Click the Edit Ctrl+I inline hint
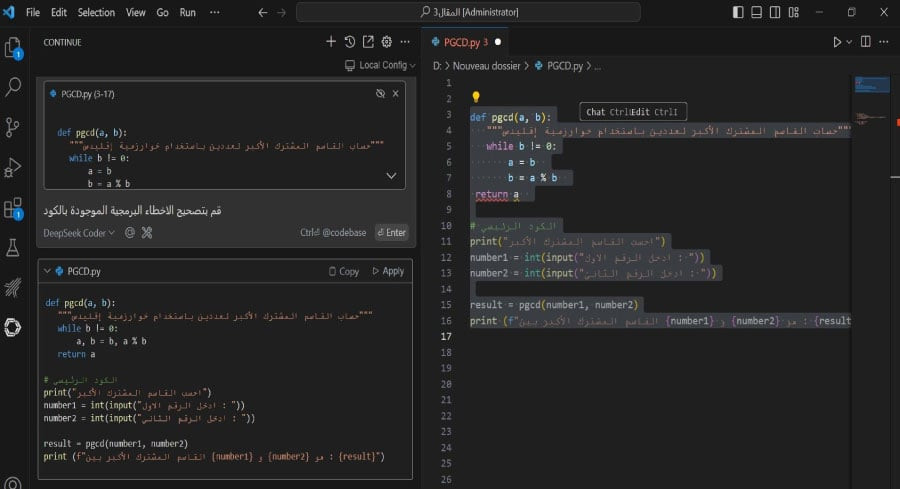The height and width of the screenshot is (489, 900). click(x=654, y=112)
